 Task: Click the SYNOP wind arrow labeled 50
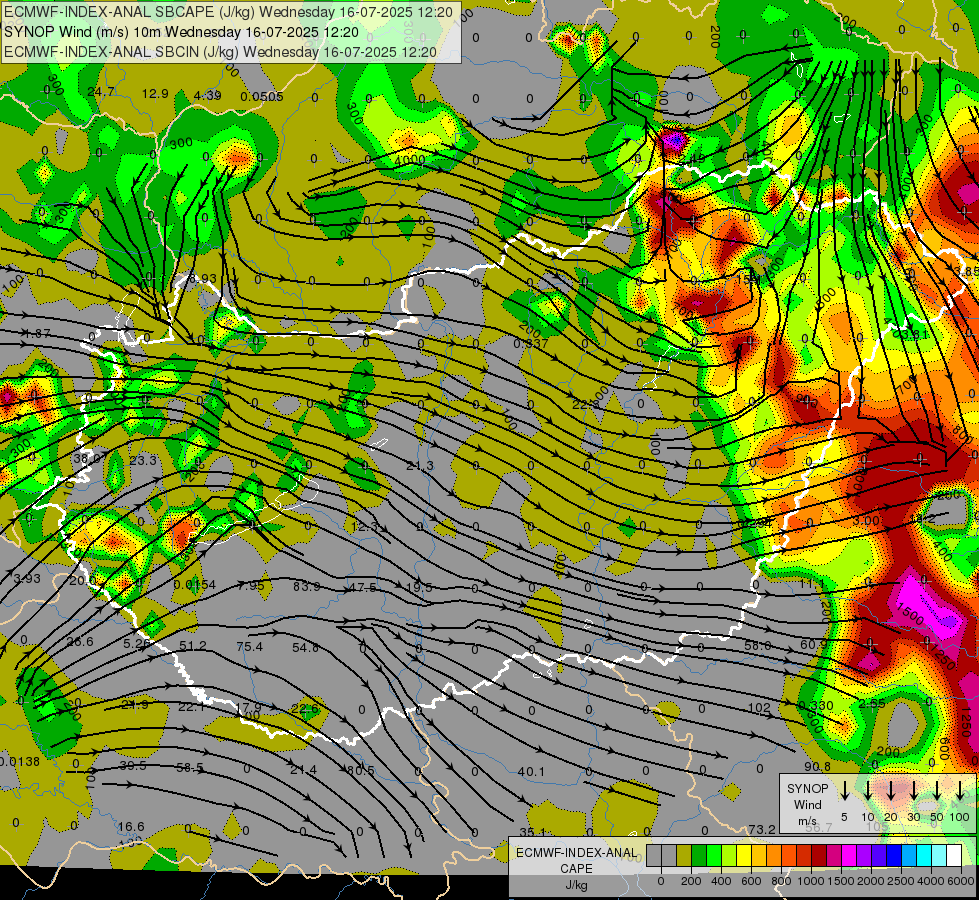coord(937,789)
